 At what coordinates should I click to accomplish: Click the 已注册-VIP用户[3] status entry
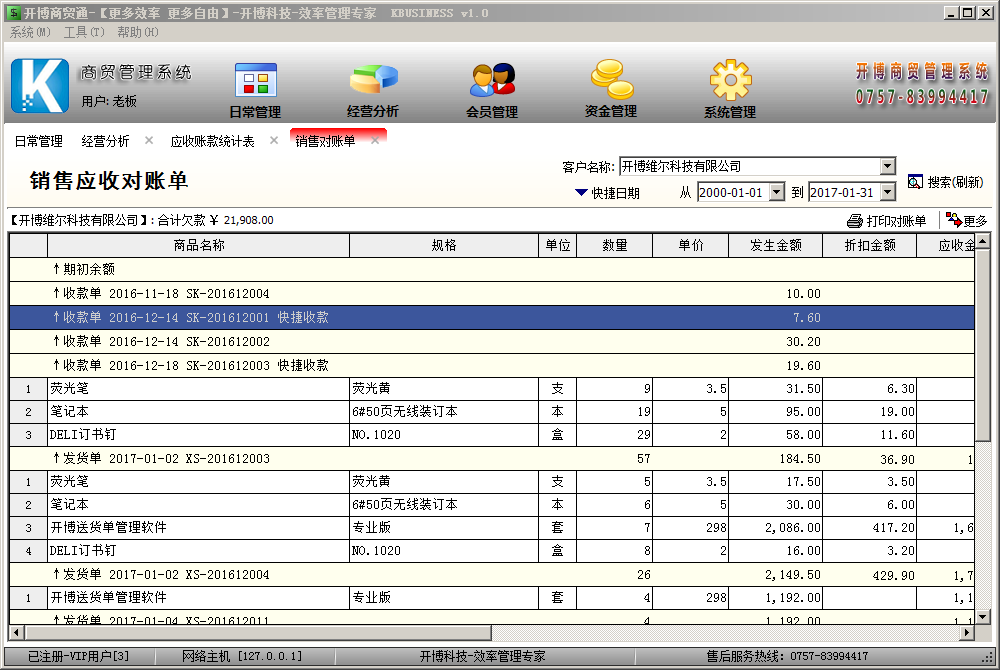78,656
